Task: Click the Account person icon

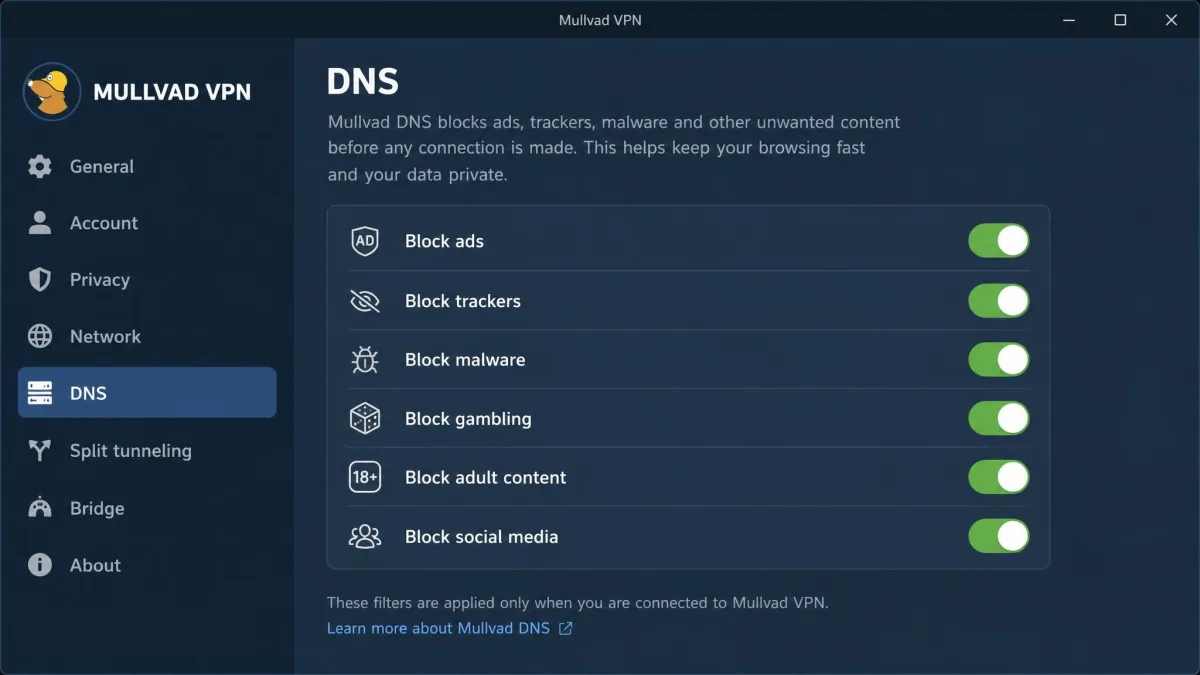Action: [x=40, y=223]
